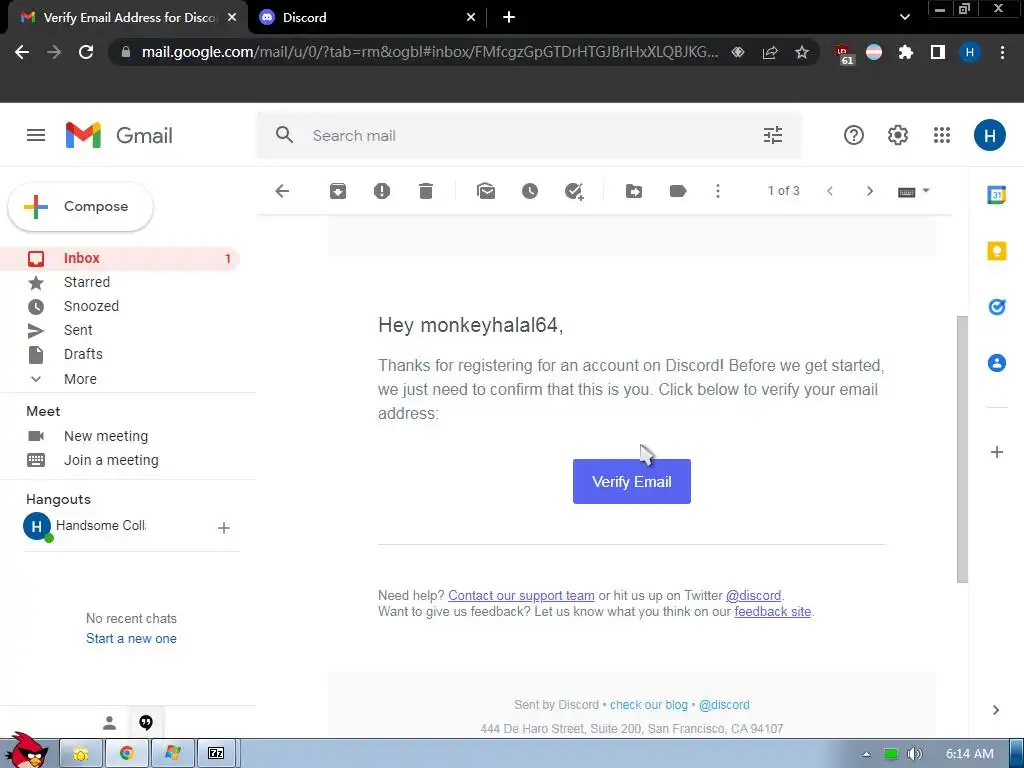Go back to inbox arrow
1024x768 pixels.
[282, 191]
